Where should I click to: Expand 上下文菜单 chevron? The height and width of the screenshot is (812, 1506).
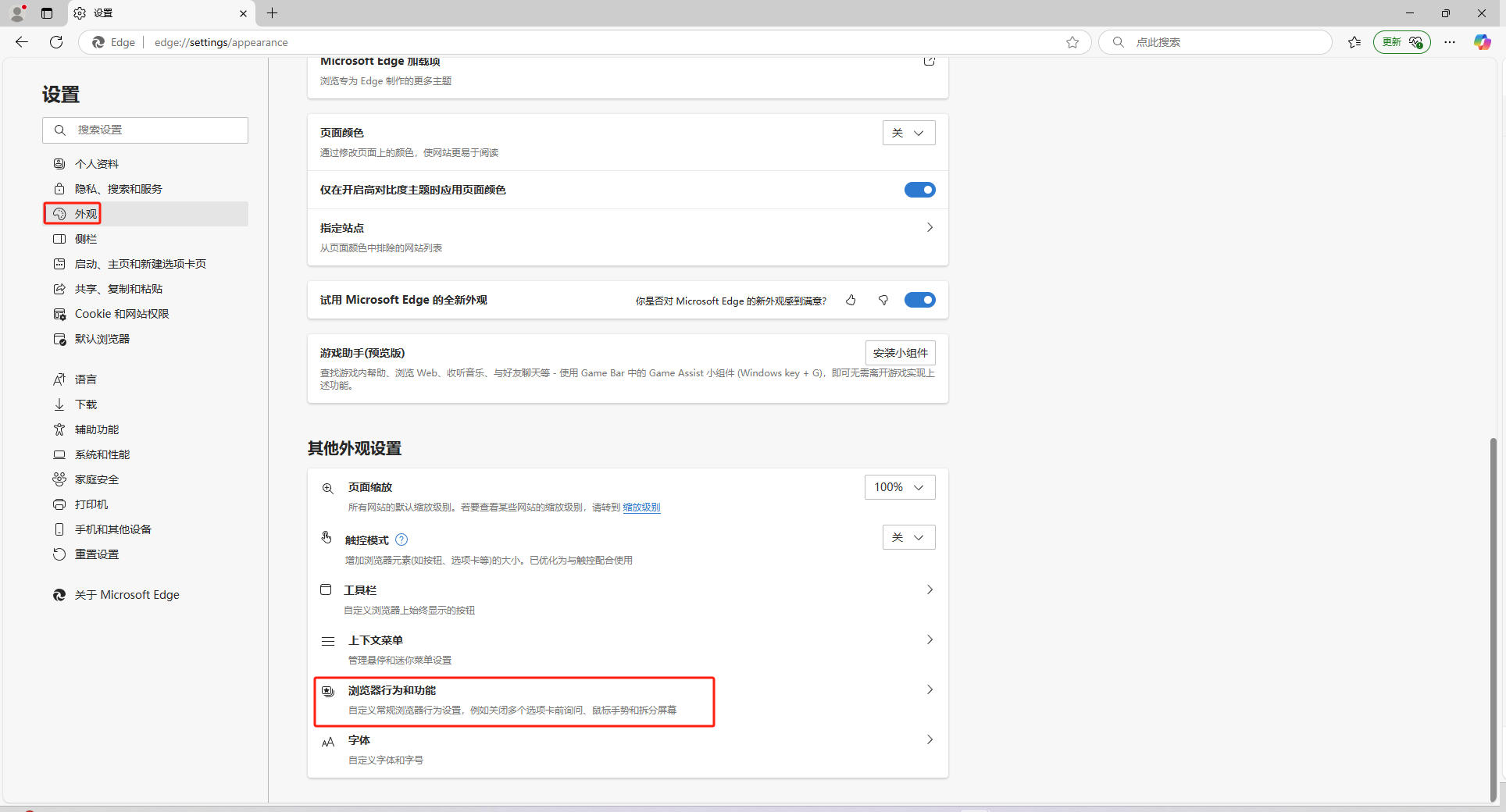click(x=930, y=639)
